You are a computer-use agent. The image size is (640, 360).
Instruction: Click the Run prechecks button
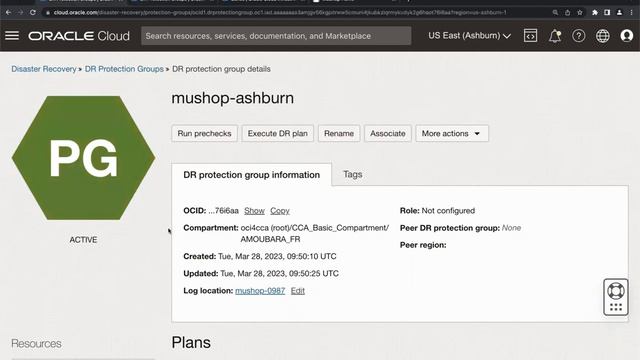204,133
